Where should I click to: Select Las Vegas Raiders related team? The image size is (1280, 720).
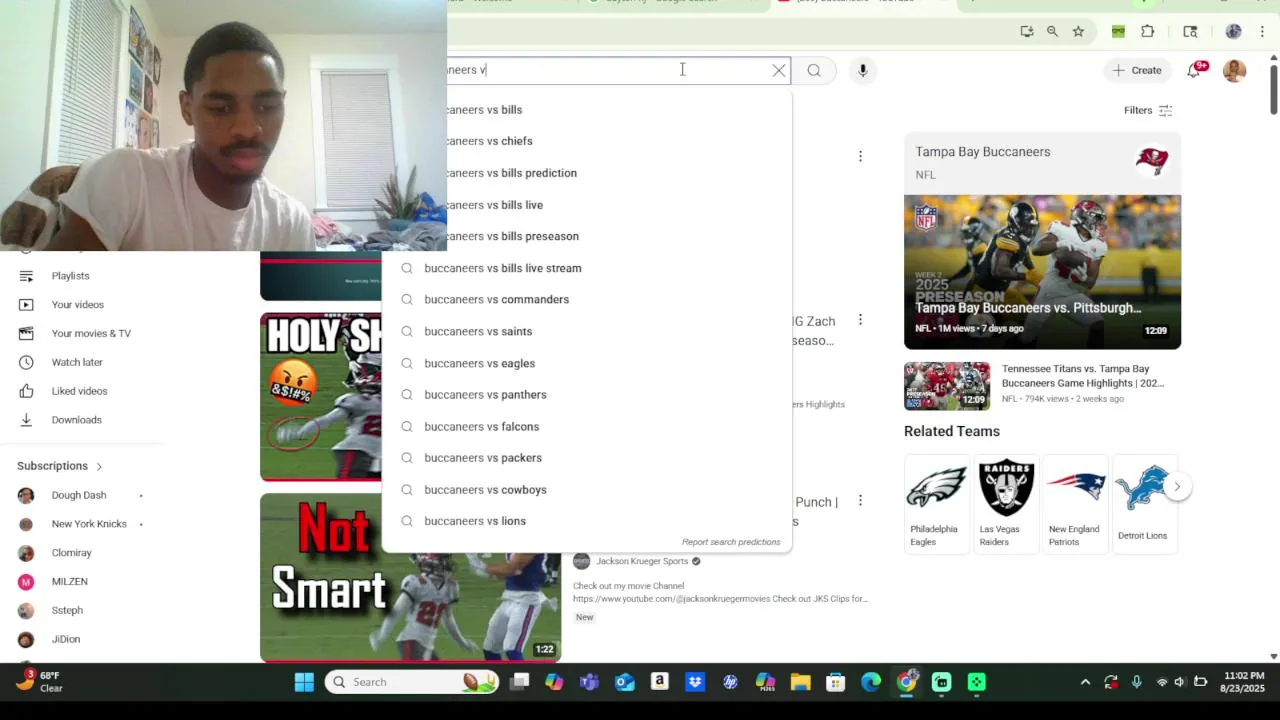(1006, 502)
